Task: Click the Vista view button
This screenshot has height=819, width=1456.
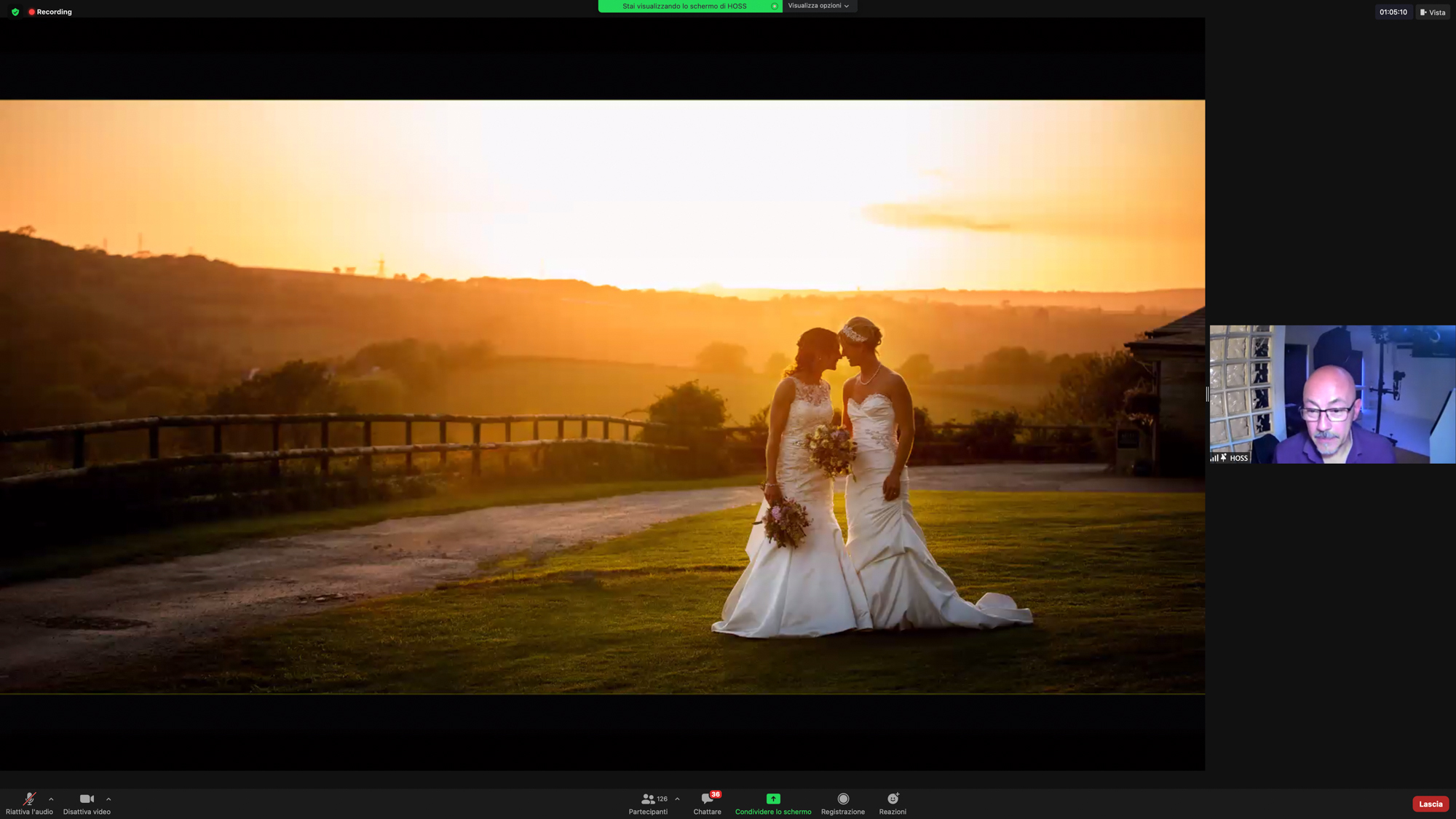Action: click(1433, 12)
